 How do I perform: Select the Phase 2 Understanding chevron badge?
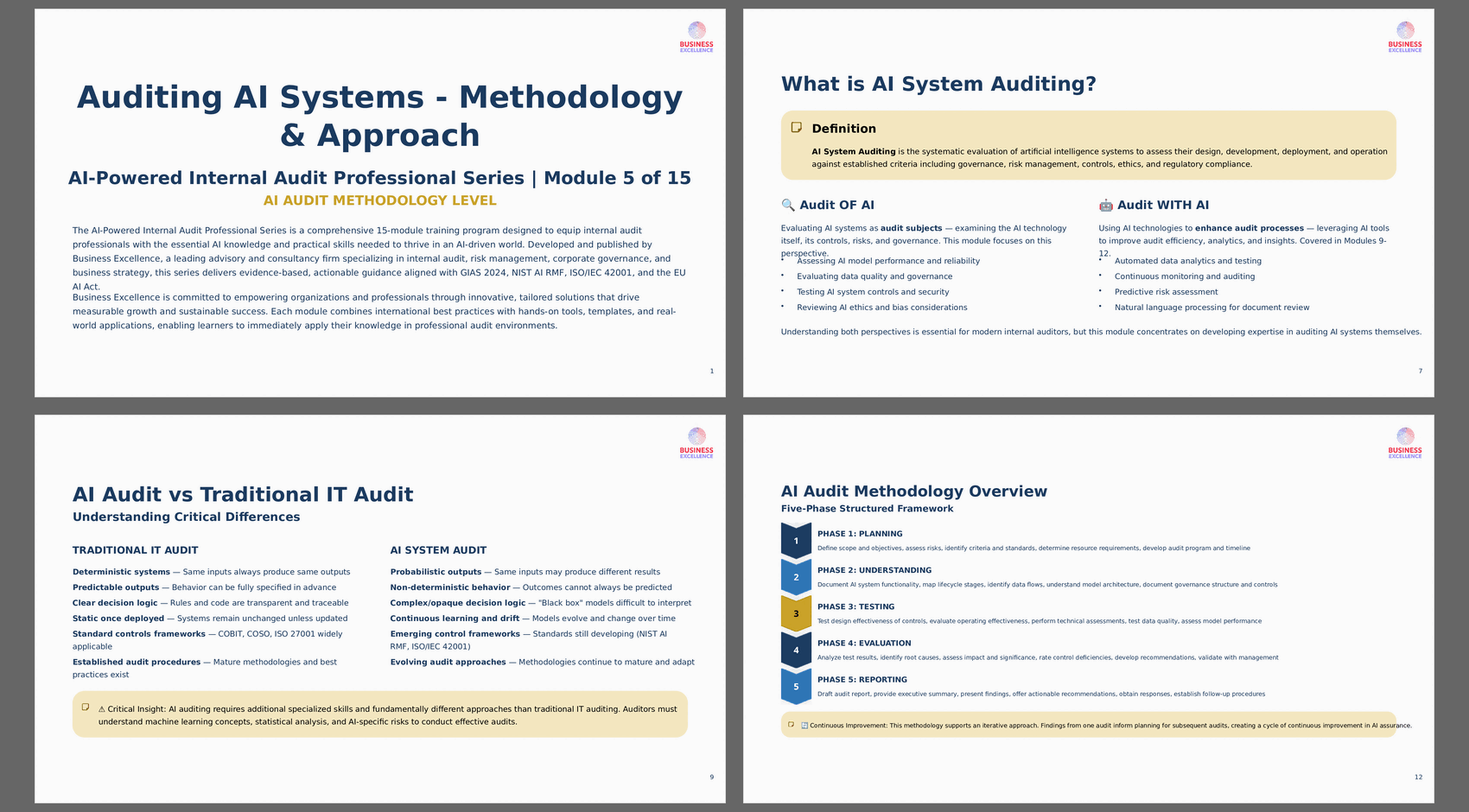796,577
